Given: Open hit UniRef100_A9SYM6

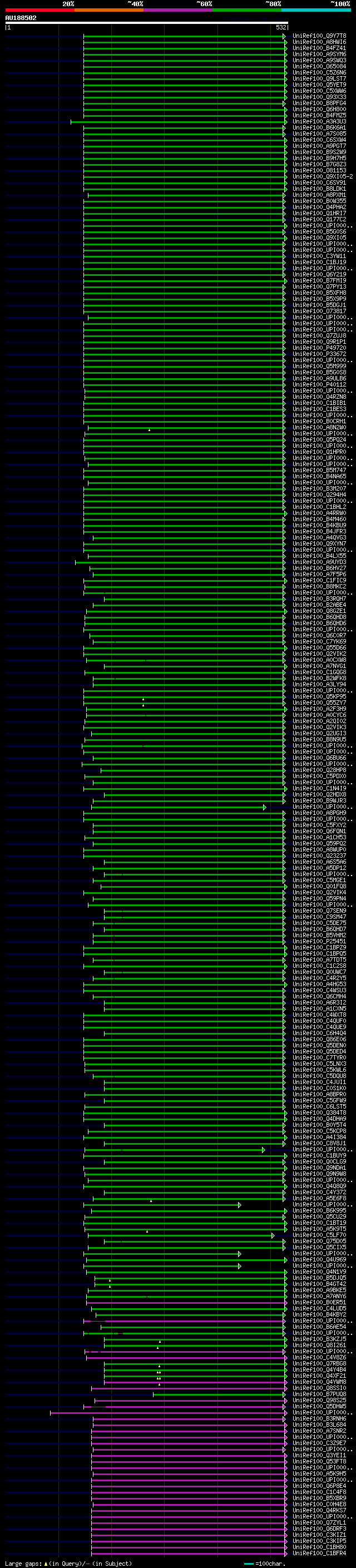Looking at the screenshot, I should [x=319, y=54].
